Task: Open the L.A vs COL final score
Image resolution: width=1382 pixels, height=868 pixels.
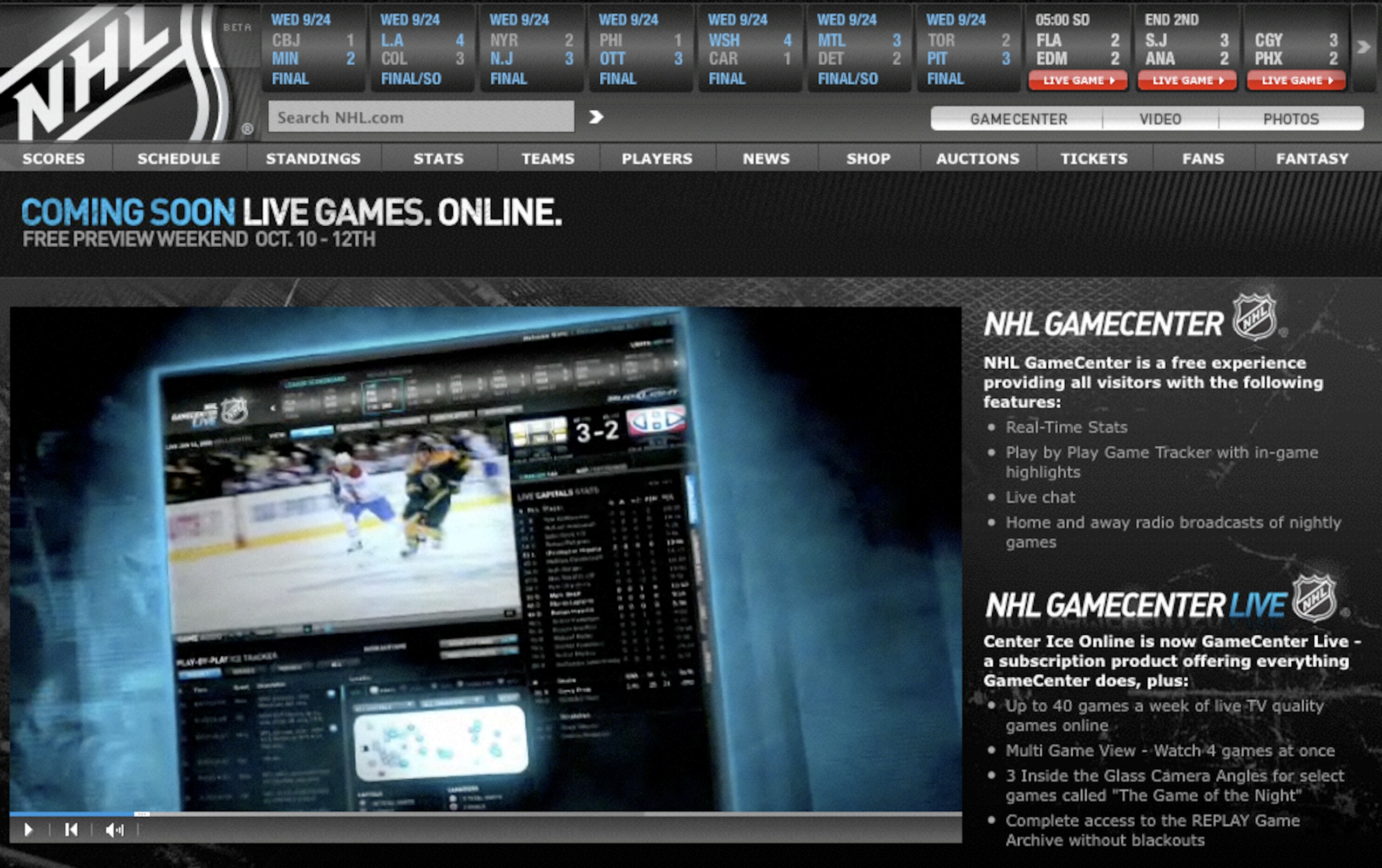Action: tap(422, 49)
